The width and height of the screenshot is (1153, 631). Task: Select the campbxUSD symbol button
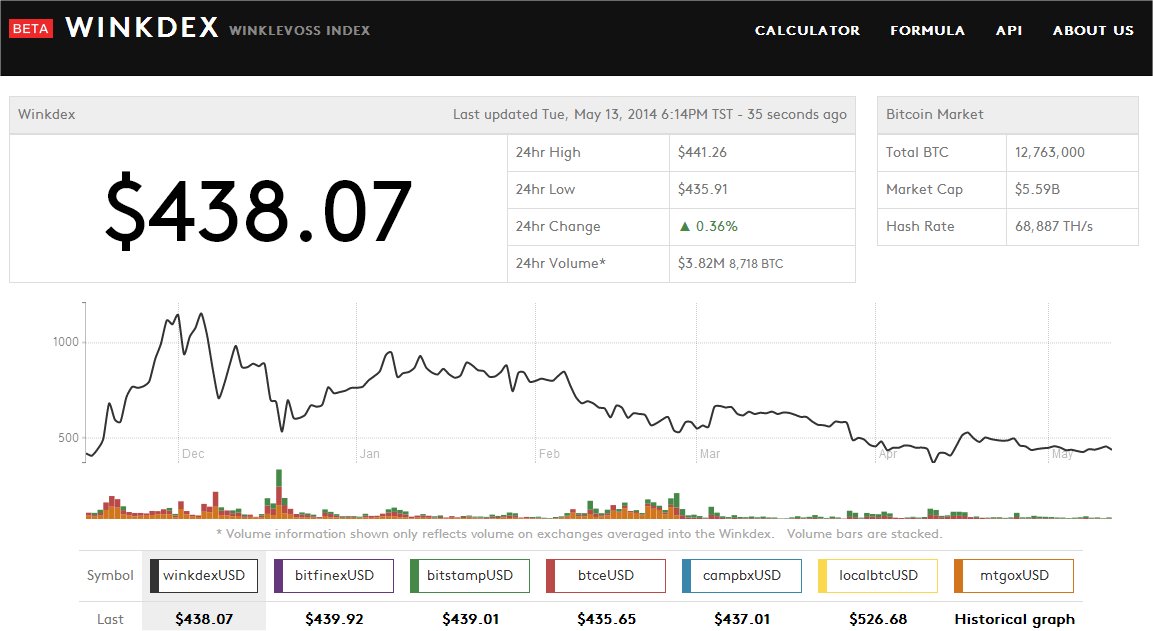(x=742, y=575)
